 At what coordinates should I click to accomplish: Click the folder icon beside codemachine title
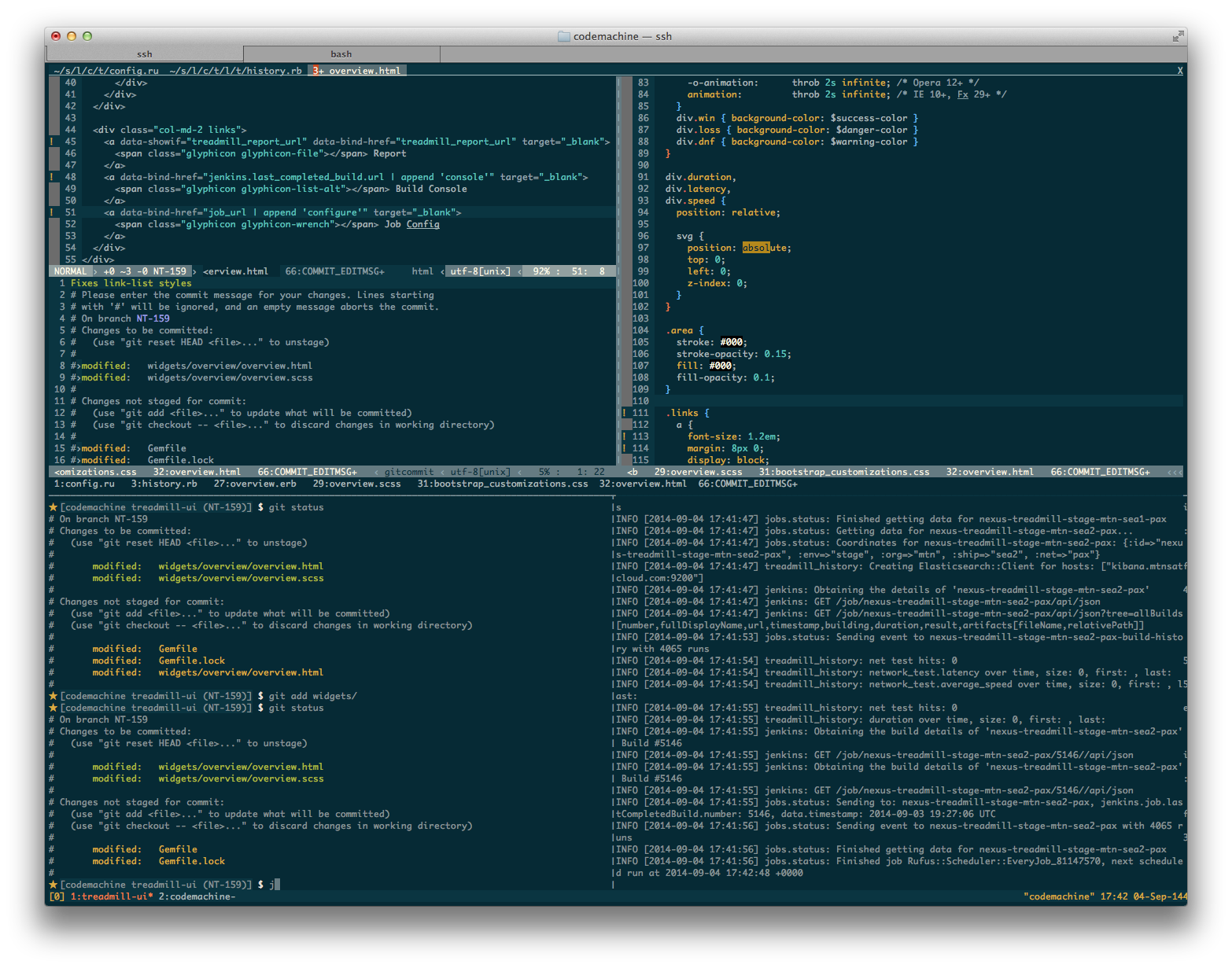pos(563,36)
